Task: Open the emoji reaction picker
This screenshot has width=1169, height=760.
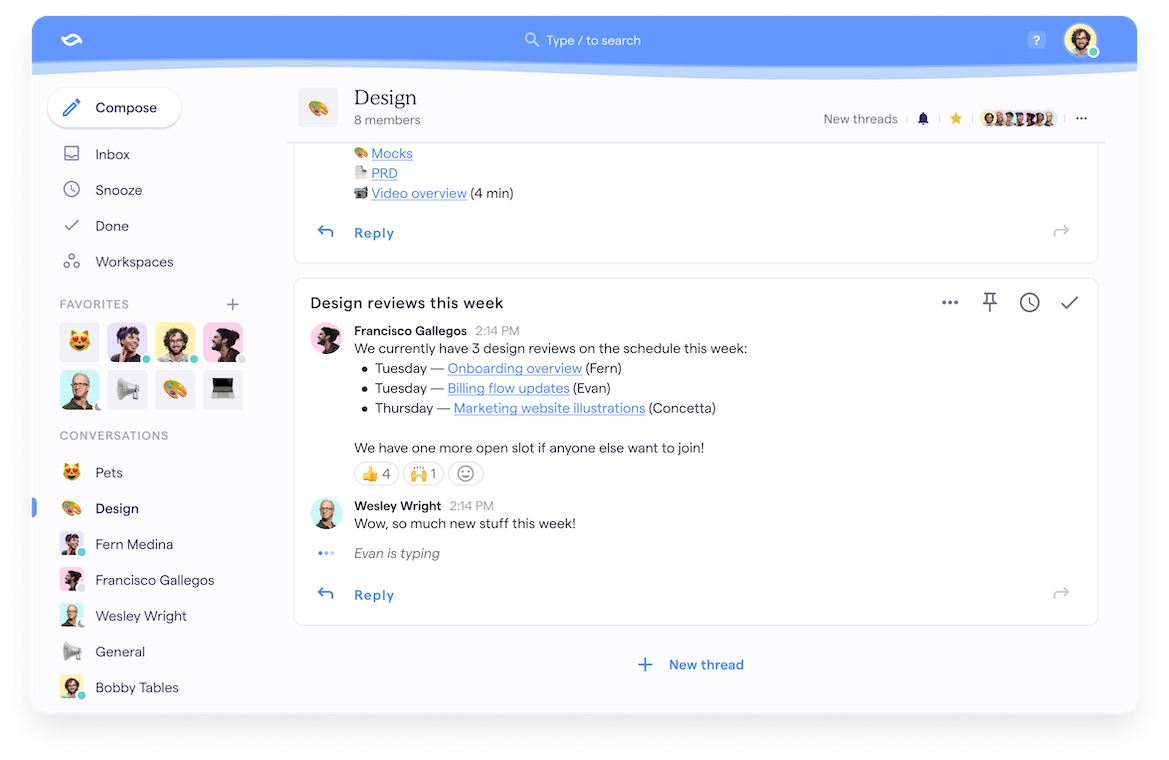Action: pyautogui.click(x=465, y=473)
